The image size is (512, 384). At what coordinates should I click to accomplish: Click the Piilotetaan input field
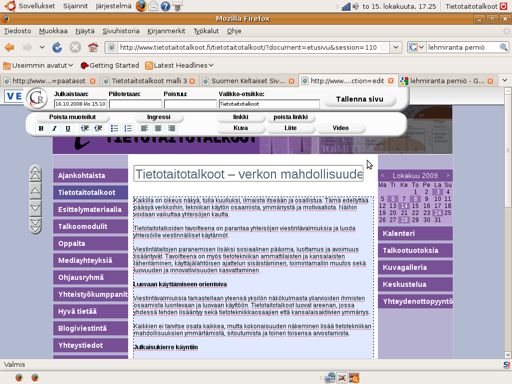click(x=135, y=104)
